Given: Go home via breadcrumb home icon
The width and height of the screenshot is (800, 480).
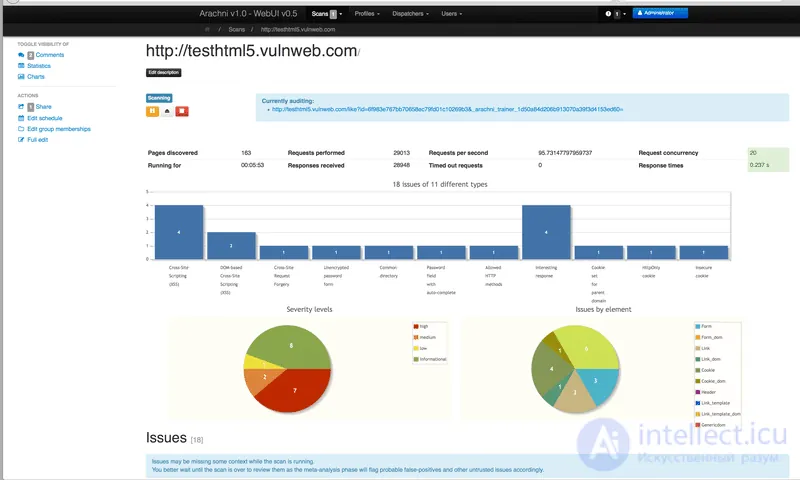Looking at the screenshot, I should pyautogui.click(x=207, y=30).
